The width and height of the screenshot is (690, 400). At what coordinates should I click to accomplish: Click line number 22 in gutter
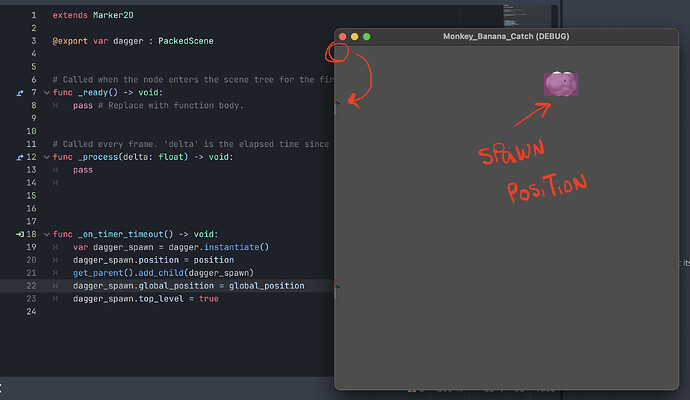pos(31,286)
